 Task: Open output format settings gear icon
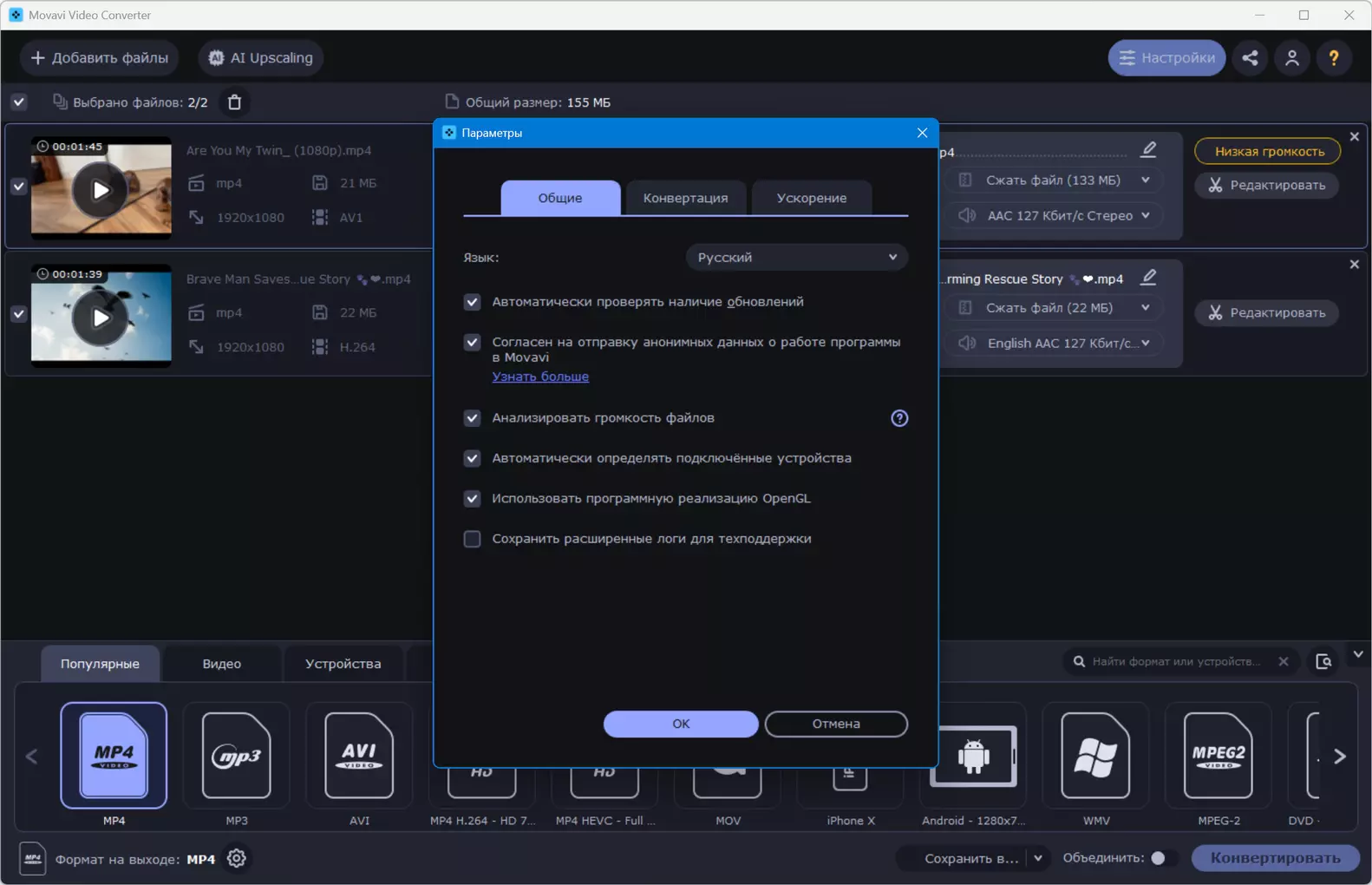pos(236,858)
